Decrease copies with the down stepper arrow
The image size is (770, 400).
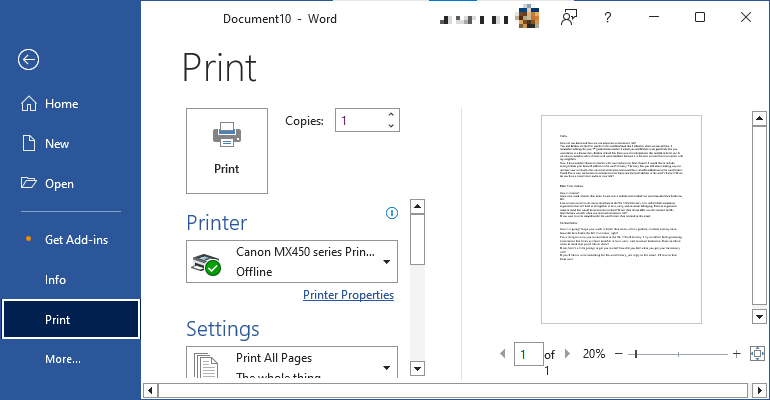click(390, 126)
